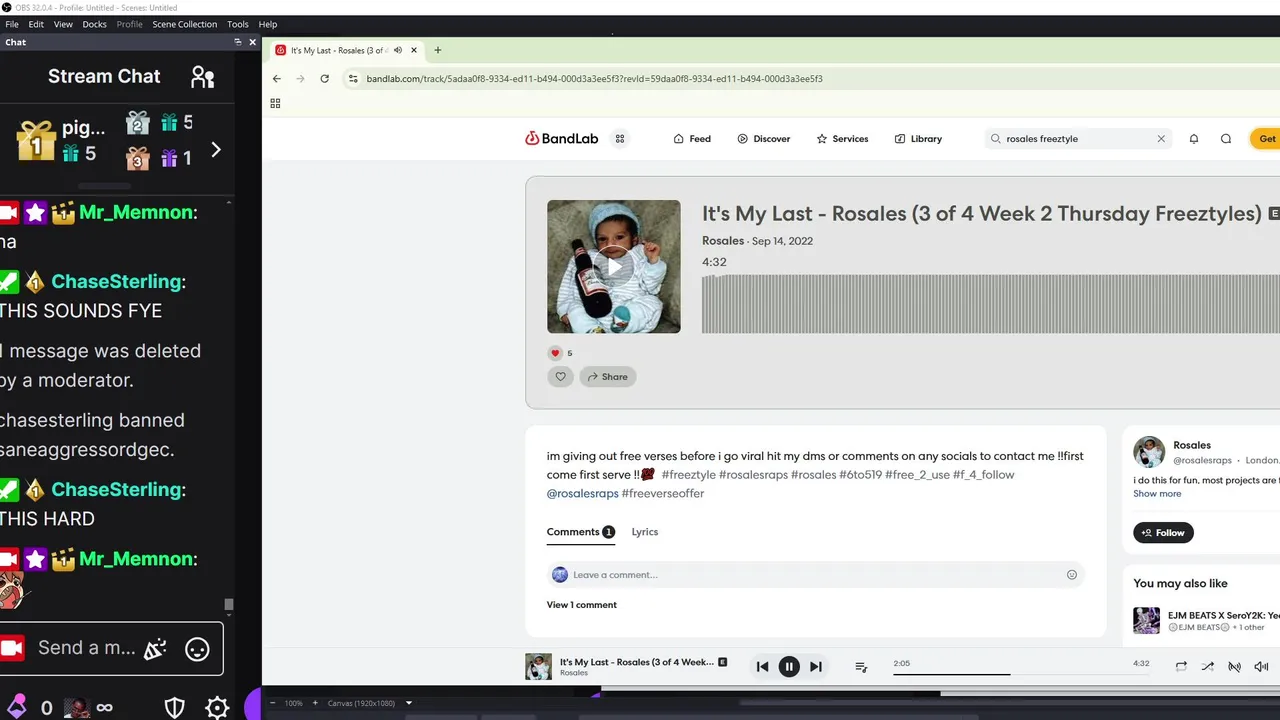The height and width of the screenshot is (720, 1280).
Task: Skip to previous track in player
Action: 762,667
